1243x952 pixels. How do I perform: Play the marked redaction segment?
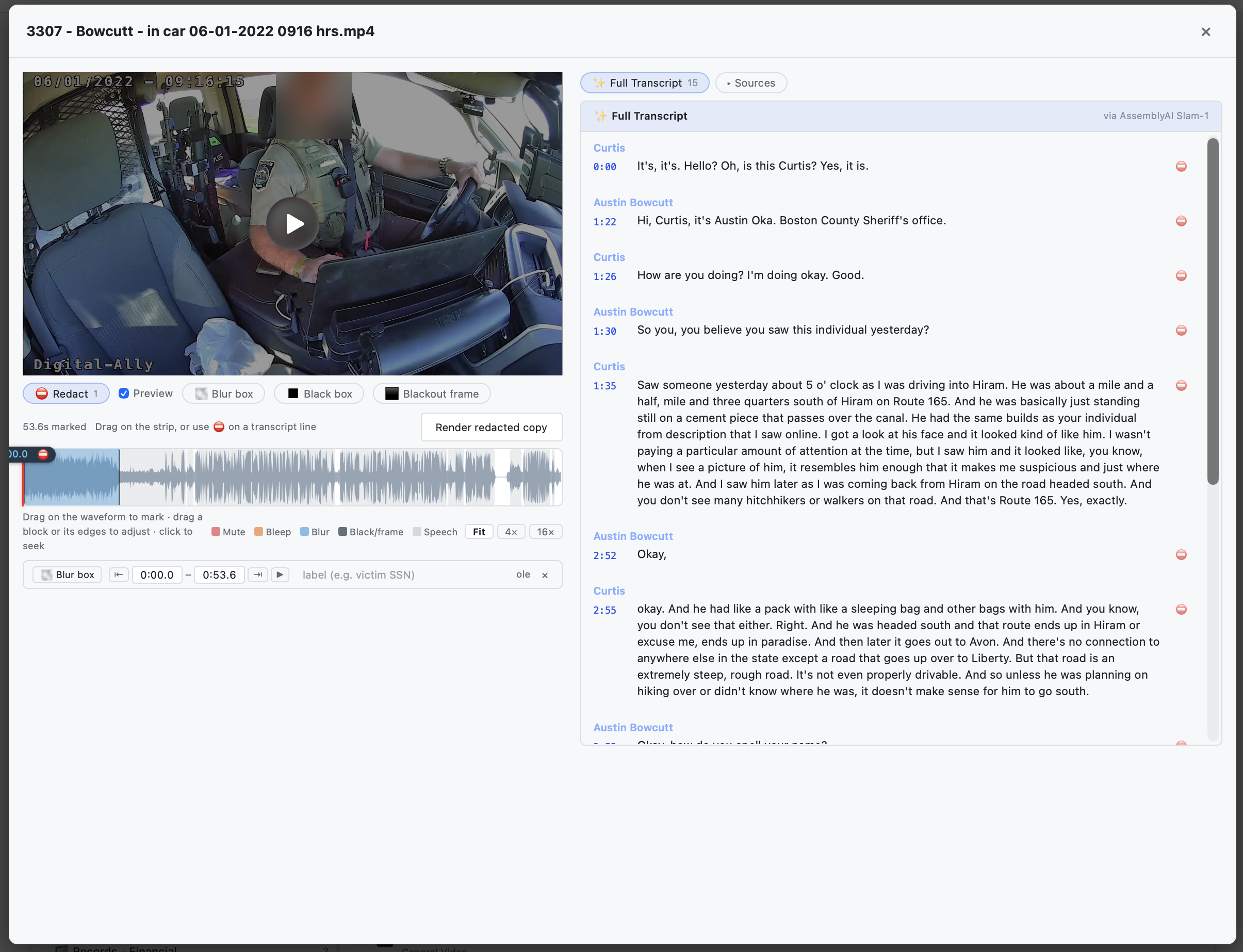click(x=280, y=575)
